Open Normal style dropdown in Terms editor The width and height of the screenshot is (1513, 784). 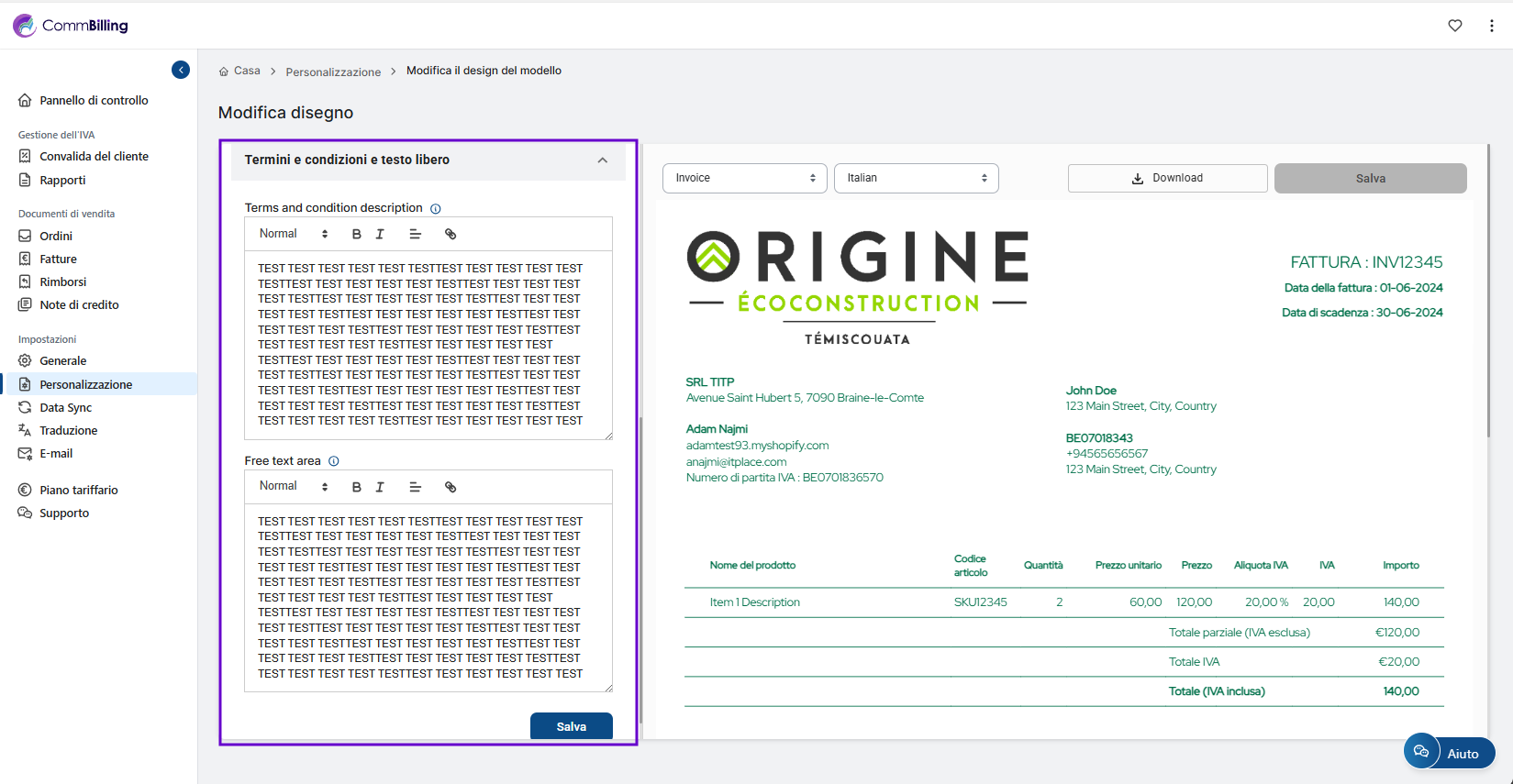(294, 234)
